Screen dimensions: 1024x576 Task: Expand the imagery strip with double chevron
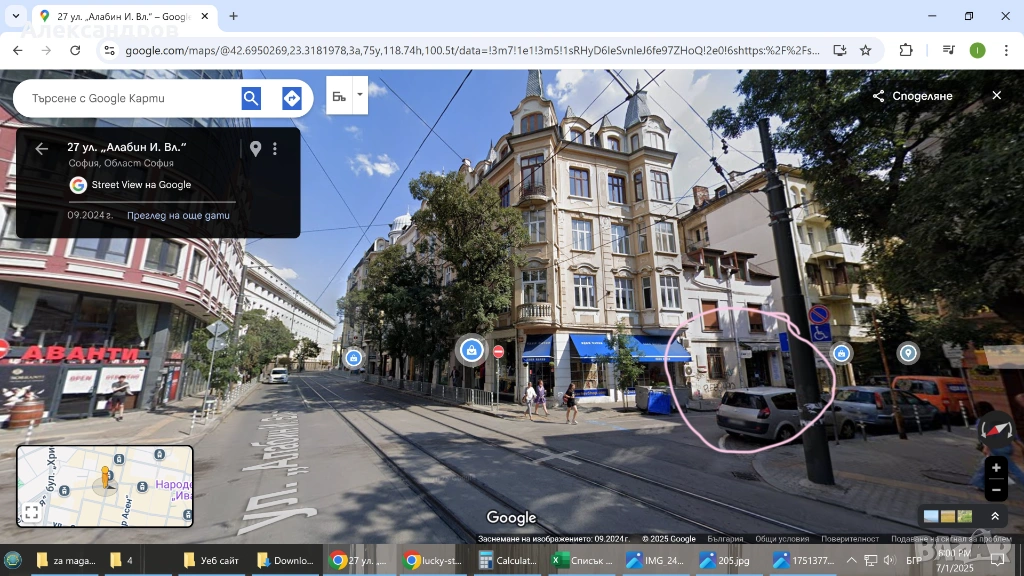[x=995, y=516]
